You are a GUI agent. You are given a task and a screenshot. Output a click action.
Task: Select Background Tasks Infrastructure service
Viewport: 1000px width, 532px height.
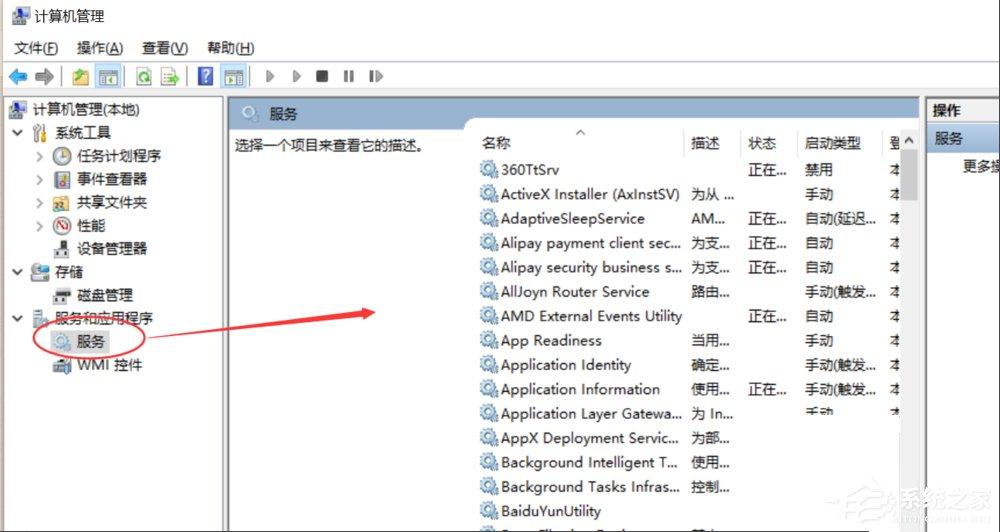click(591, 487)
